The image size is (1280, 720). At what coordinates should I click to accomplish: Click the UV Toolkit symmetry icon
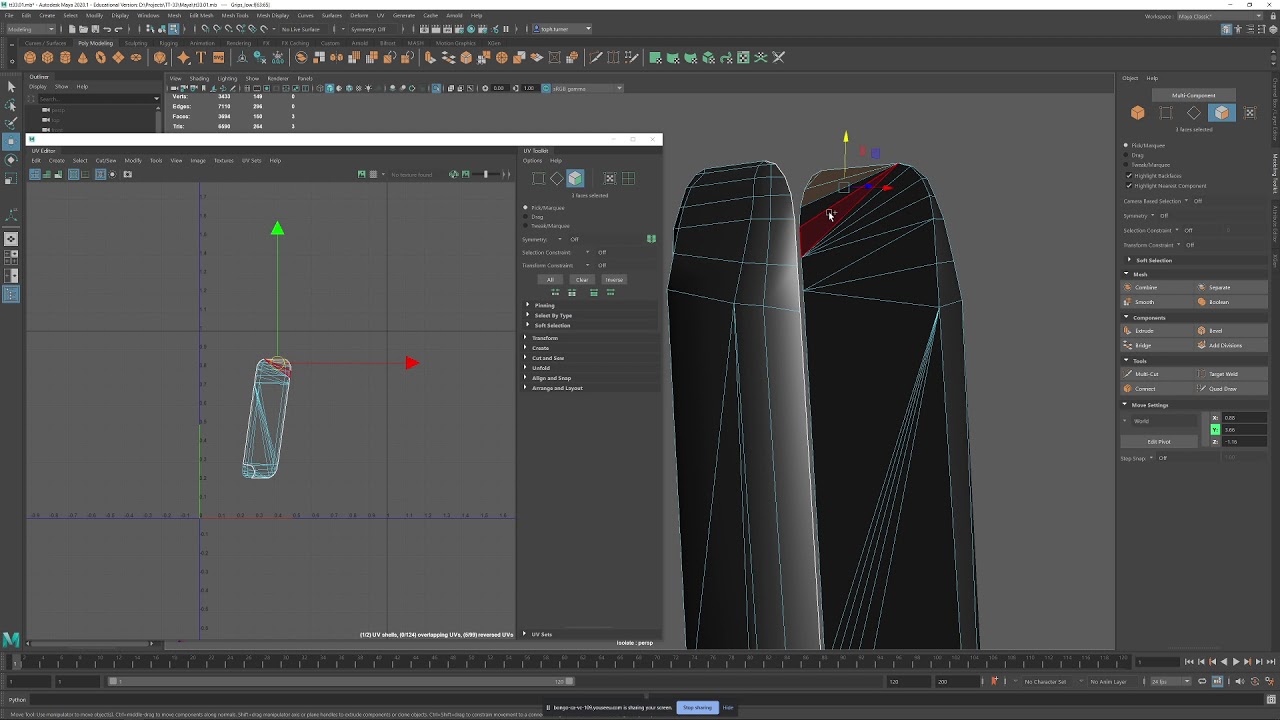[651, 239]
